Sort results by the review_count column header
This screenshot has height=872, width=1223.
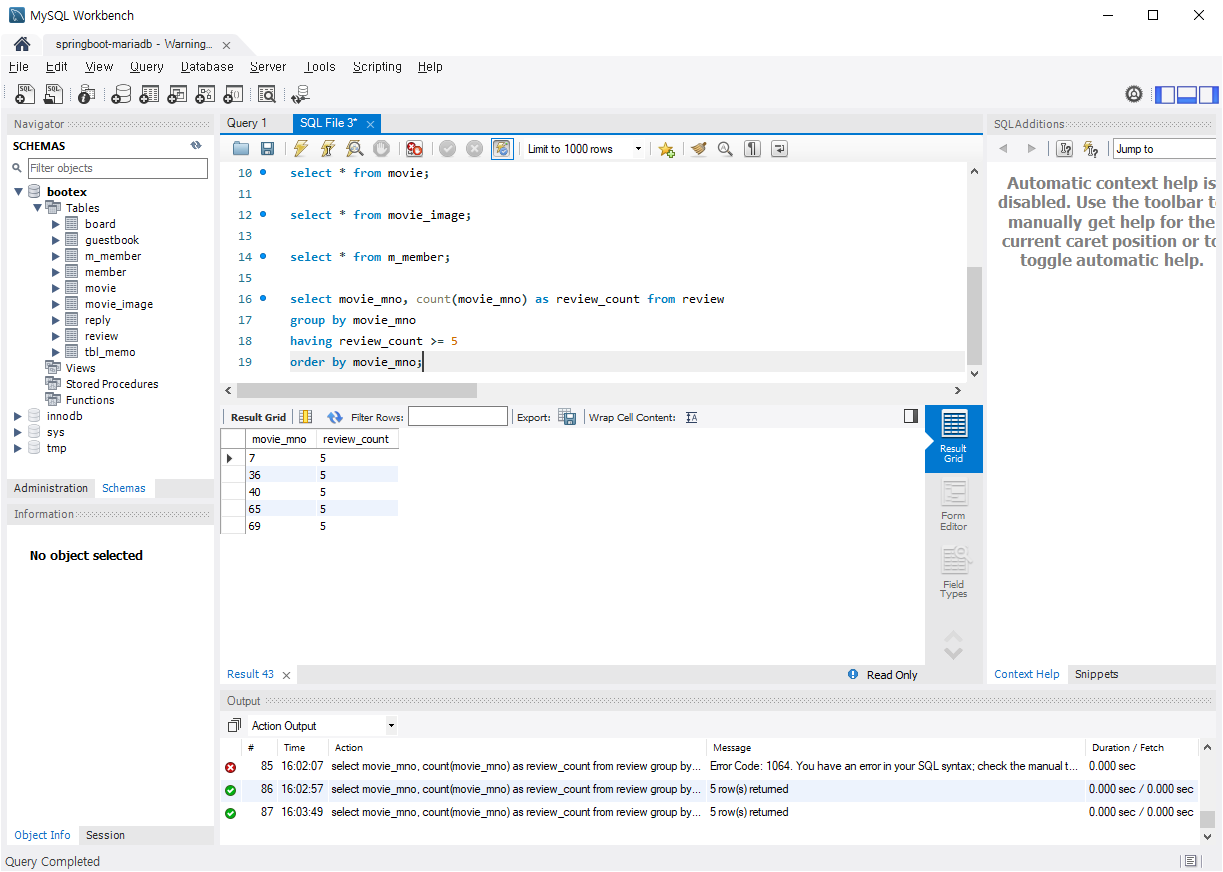pos(356,439)
